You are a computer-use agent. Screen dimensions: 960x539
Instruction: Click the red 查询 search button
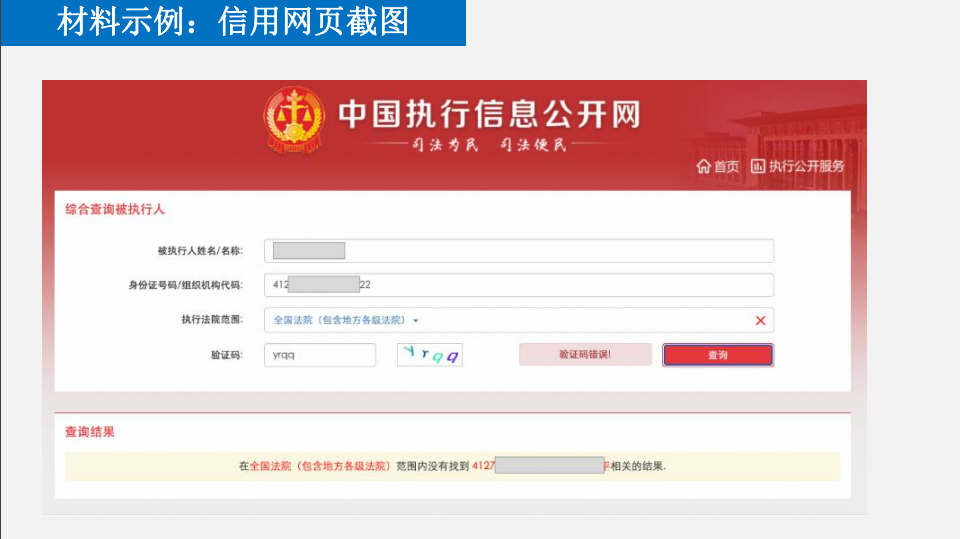click(718, 355)
